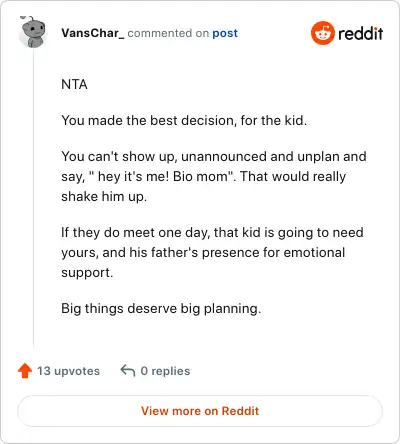Viewport: 400px width, 444px height.
Task: Click the "0 replies" label
Action: [165, 371]
